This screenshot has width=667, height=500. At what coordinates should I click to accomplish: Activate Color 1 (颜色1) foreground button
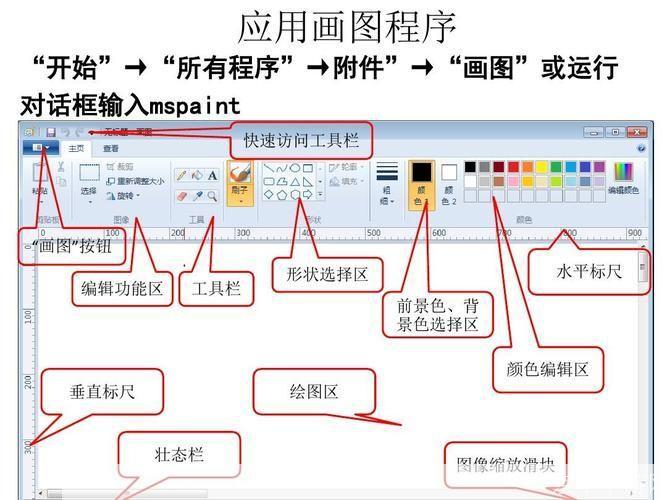421,185
